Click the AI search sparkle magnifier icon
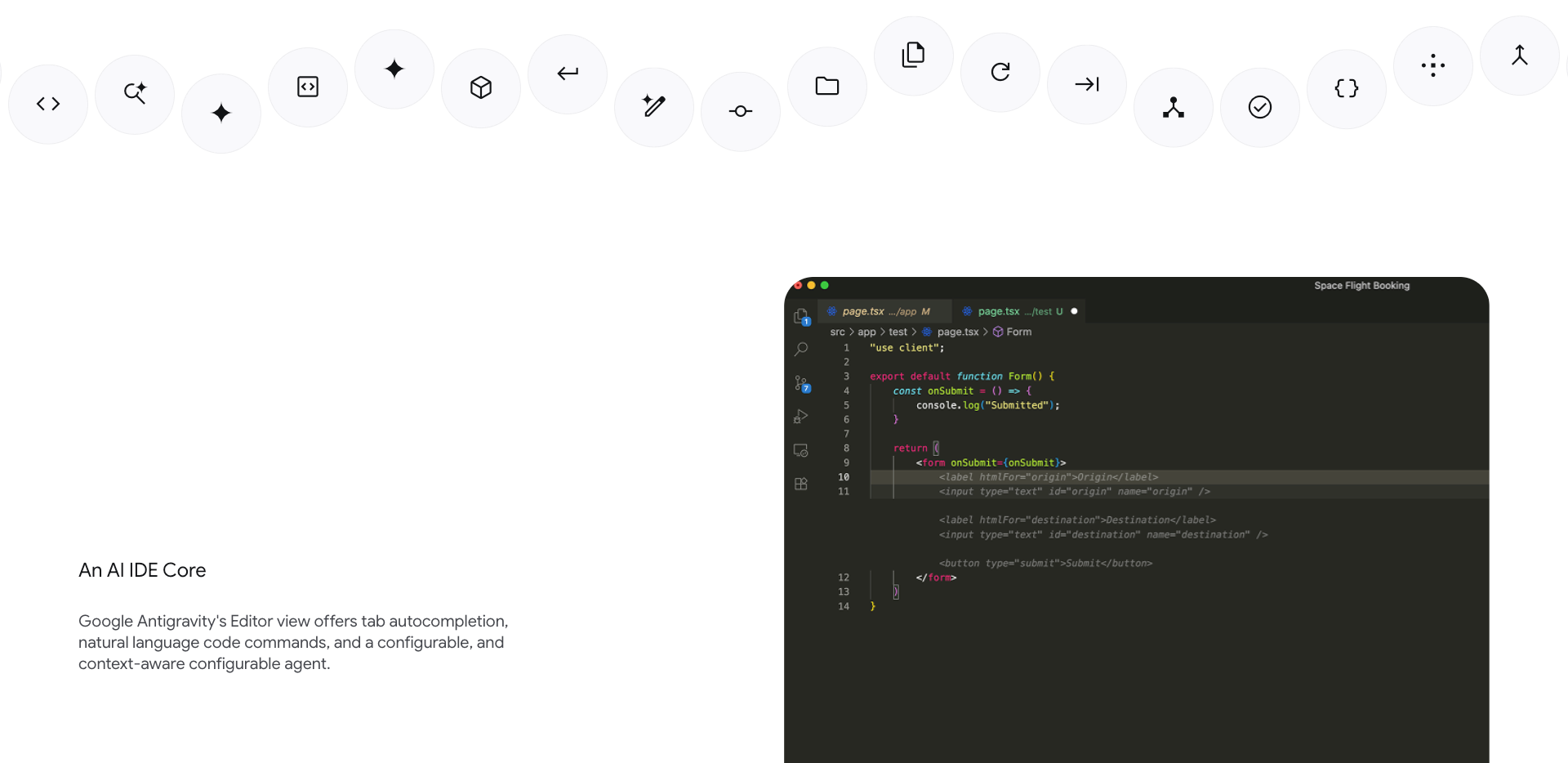1568x763 pixels. click(135, 93)
